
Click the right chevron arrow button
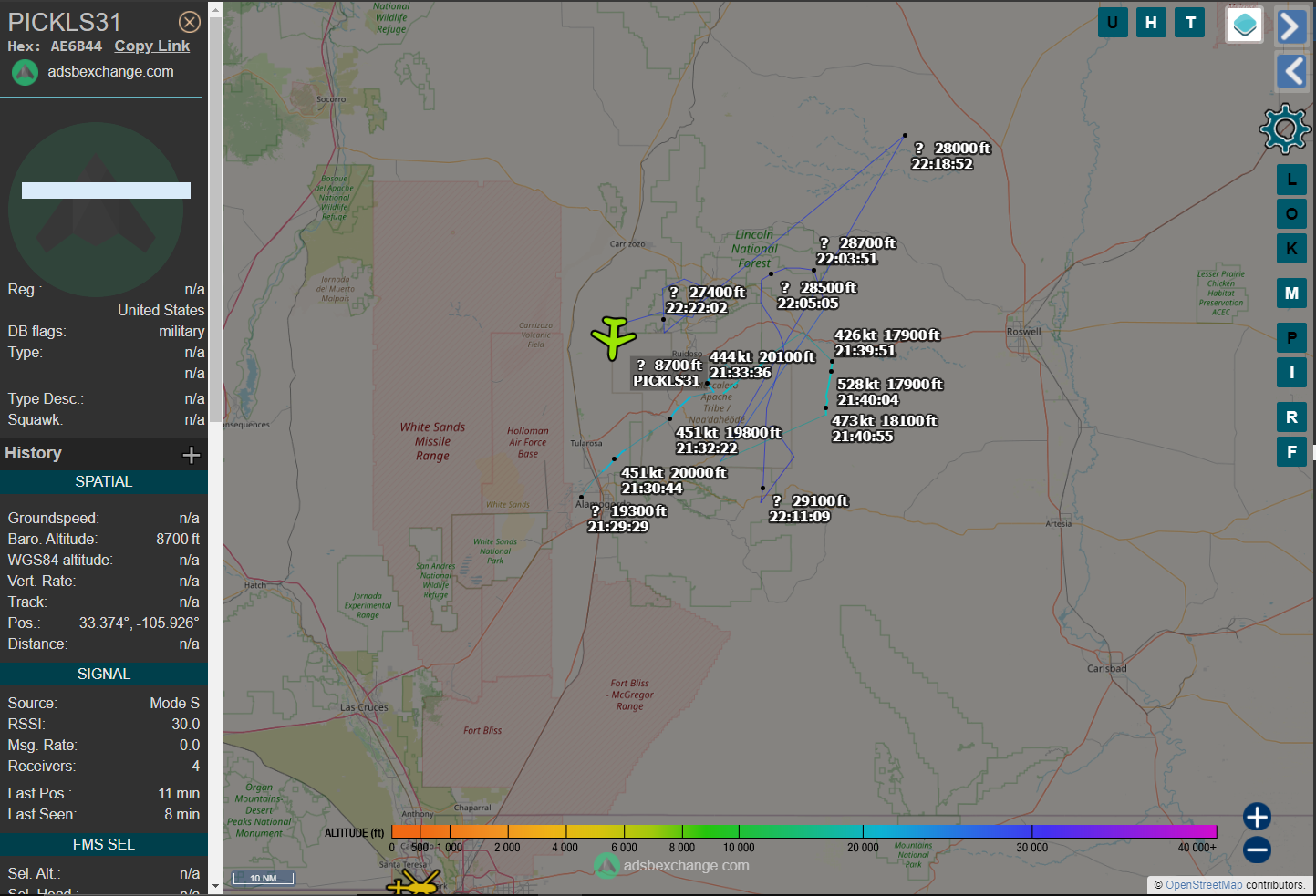[1291, 26]
